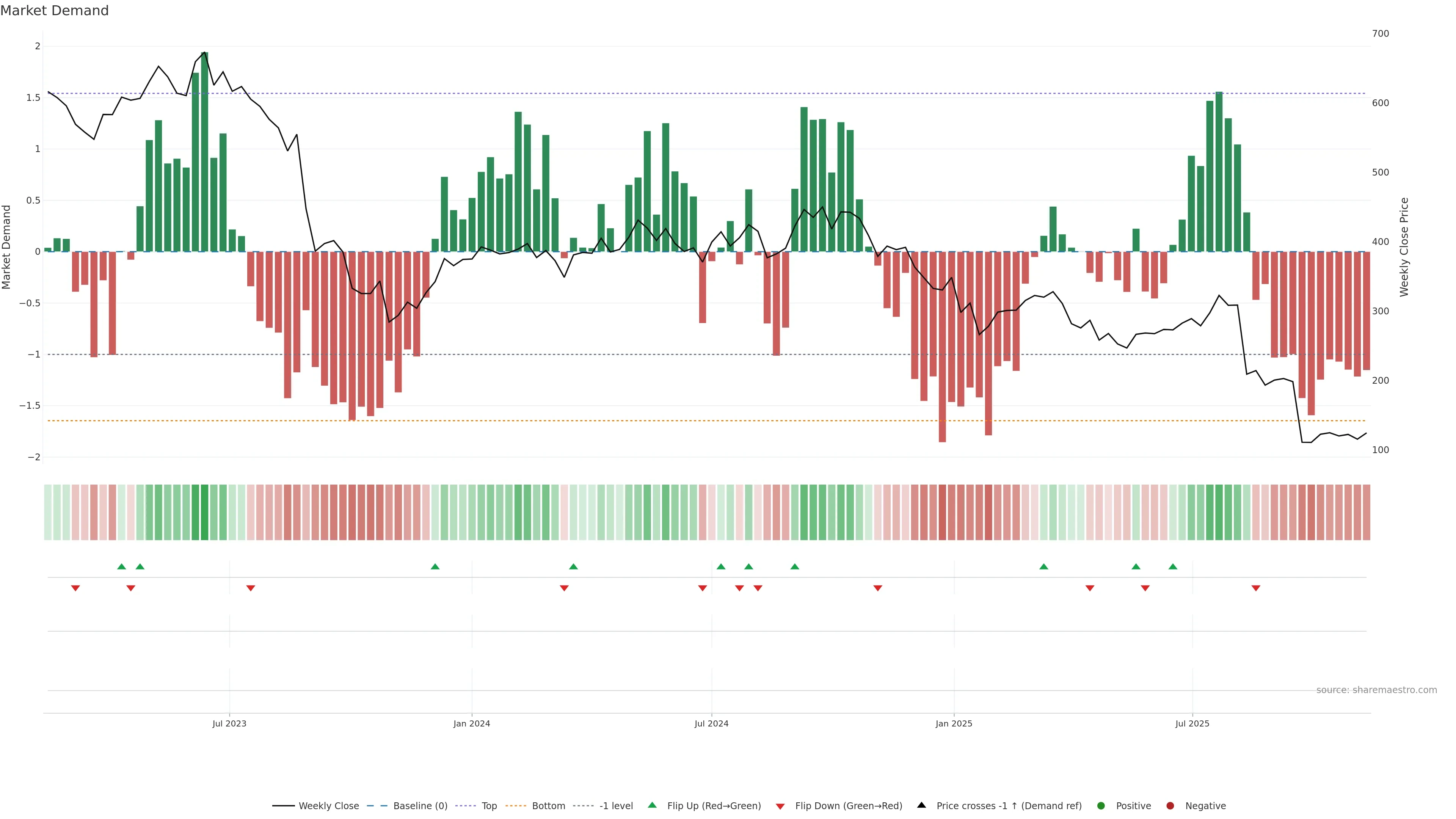Click the source: sharemaestro.com text

1376,690
